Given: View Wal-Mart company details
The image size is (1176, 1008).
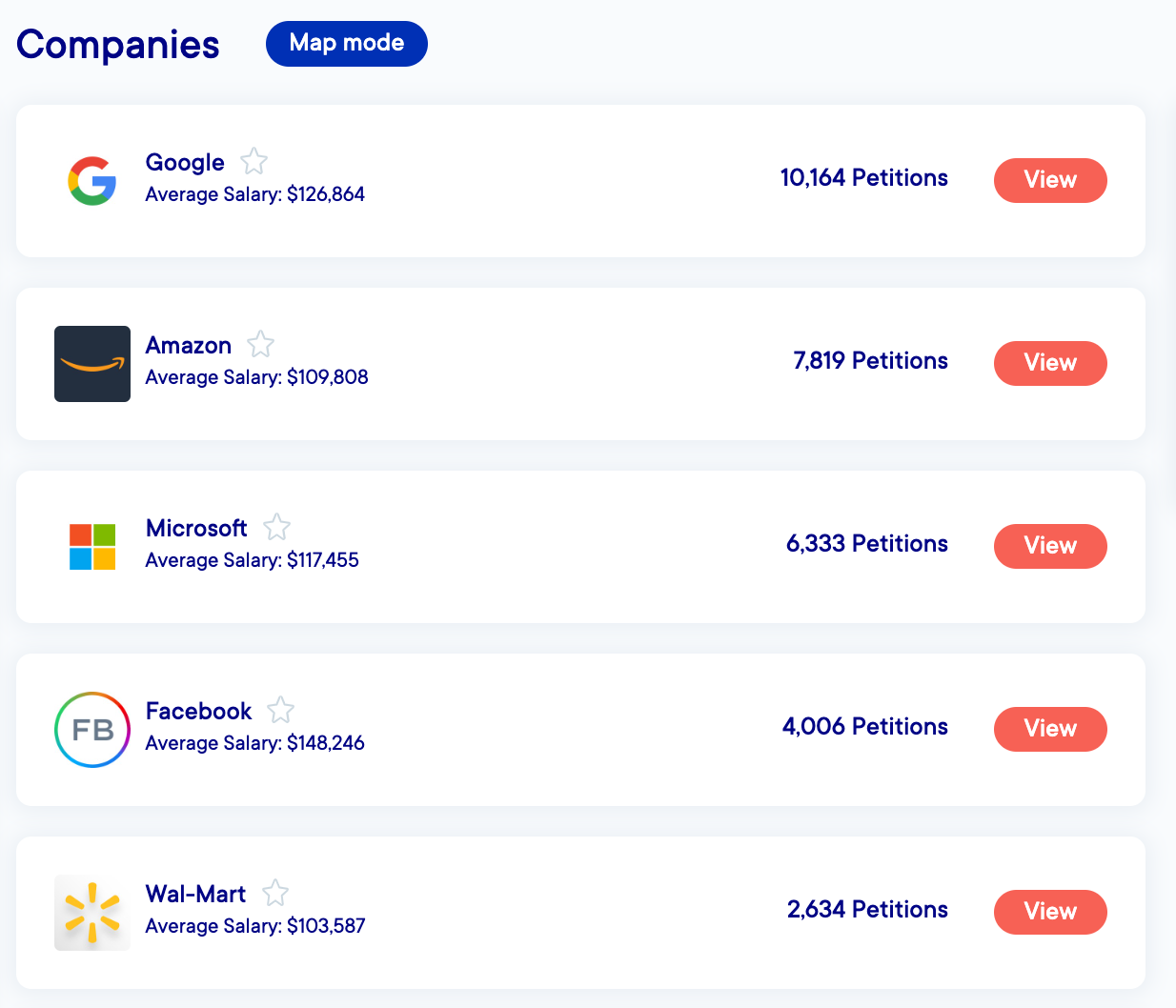Looking at the screenshot, I should tap(1050, 912).
